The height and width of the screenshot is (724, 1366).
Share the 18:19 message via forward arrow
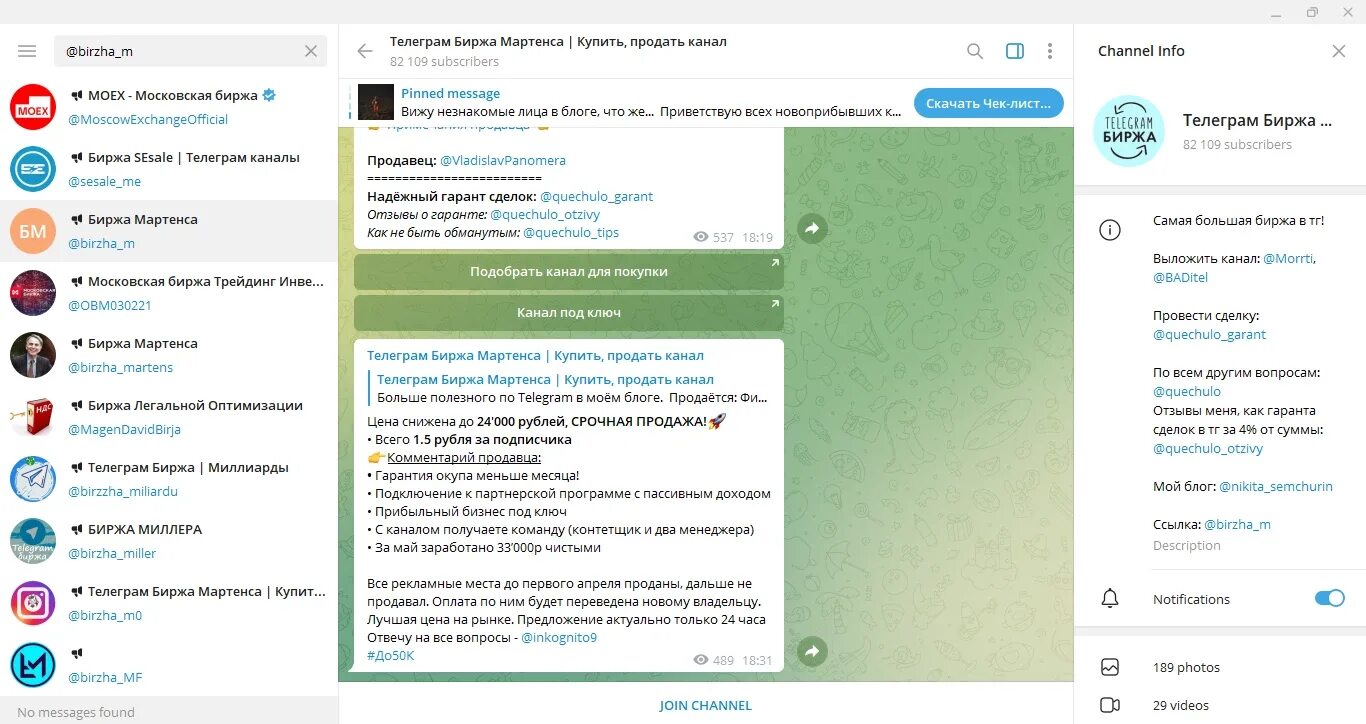812,229
